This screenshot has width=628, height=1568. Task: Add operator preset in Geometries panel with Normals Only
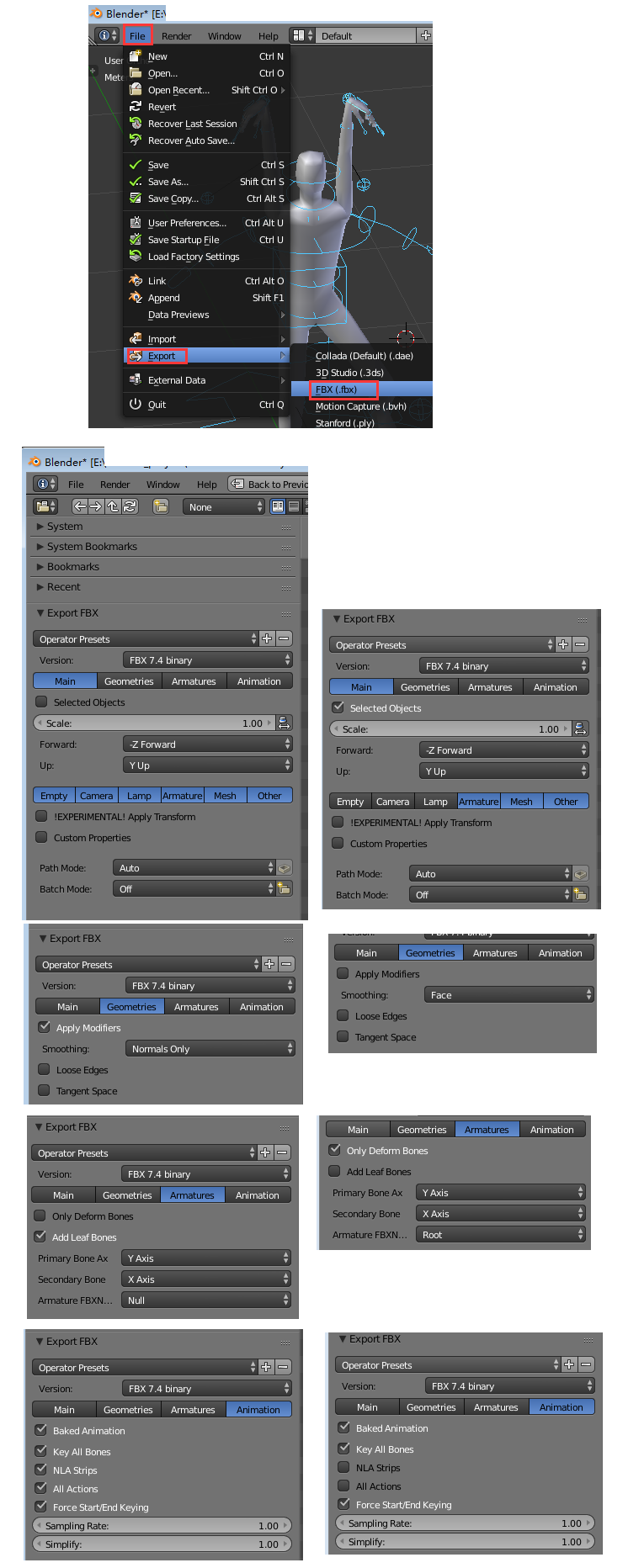tap(269, 964)
